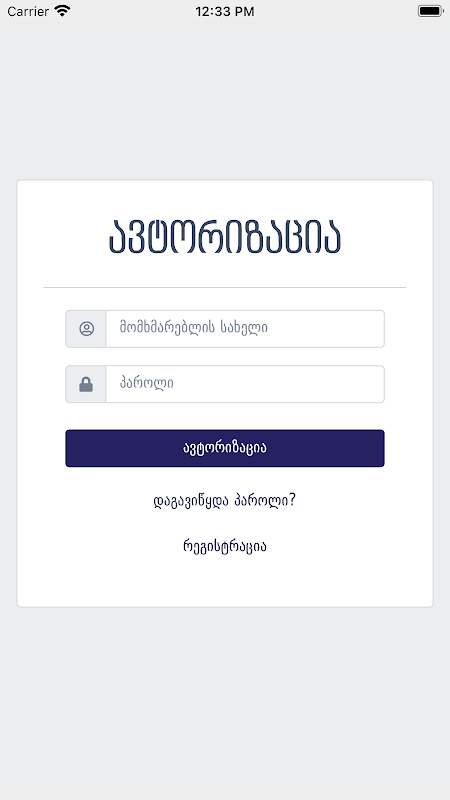
Task: Tap the Carrier label in status bar
Action: (28, 11)
